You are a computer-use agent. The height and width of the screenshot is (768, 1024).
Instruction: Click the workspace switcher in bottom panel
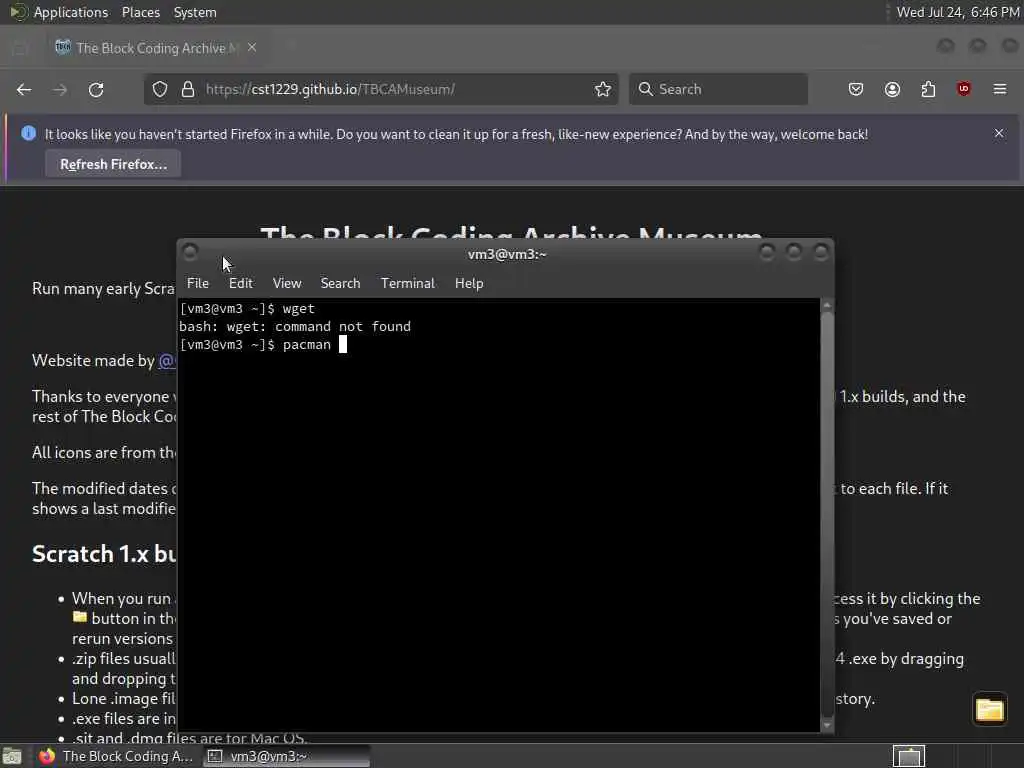point(909,756)
